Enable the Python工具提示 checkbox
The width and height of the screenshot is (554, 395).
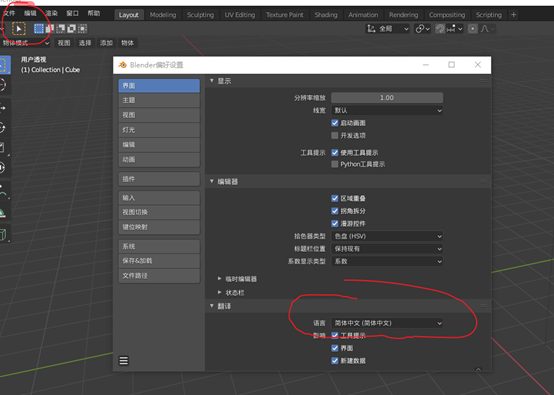point(335,164)
